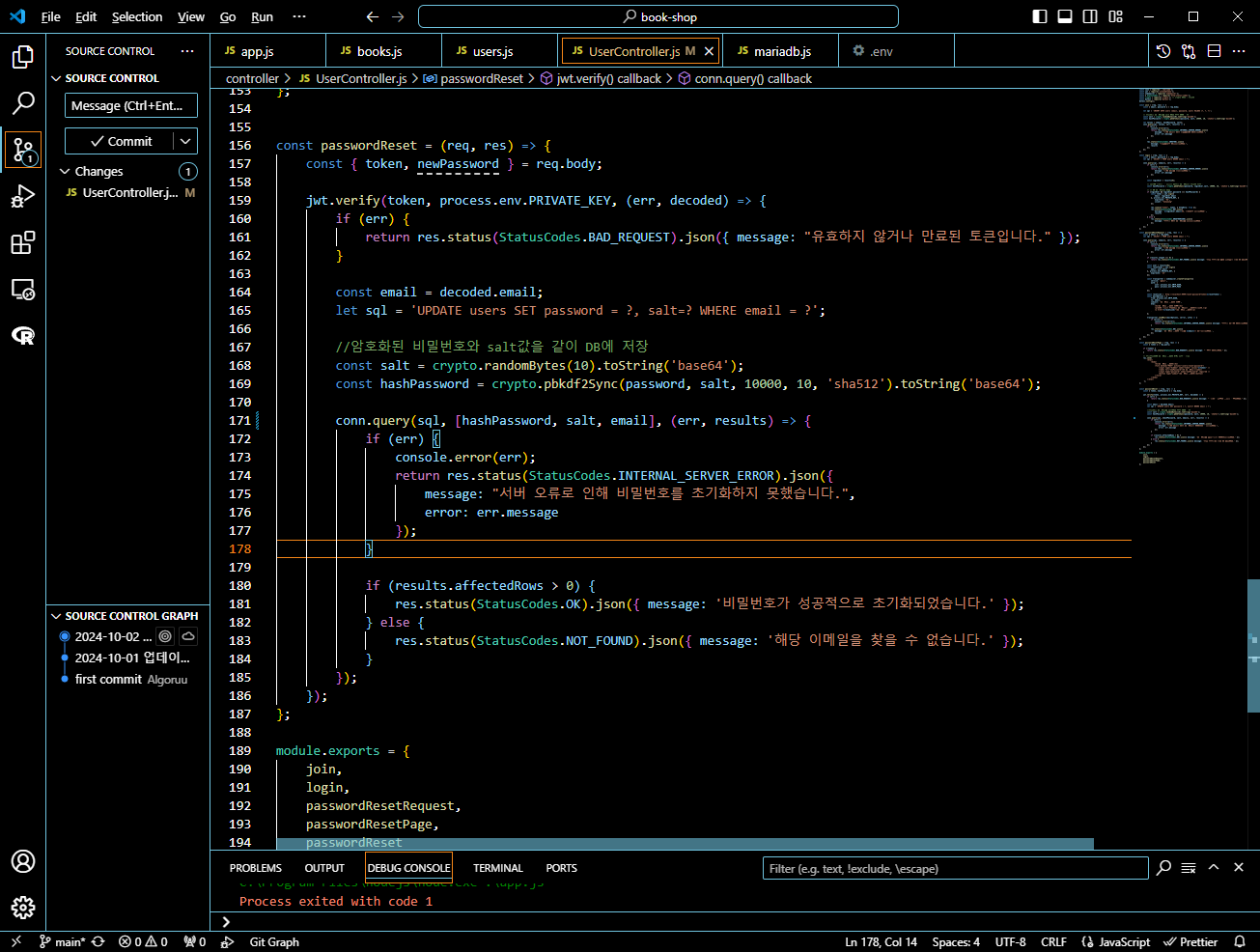Open the Extensions view
This screenshot has width=1260, height=952.
pos(23,243)
